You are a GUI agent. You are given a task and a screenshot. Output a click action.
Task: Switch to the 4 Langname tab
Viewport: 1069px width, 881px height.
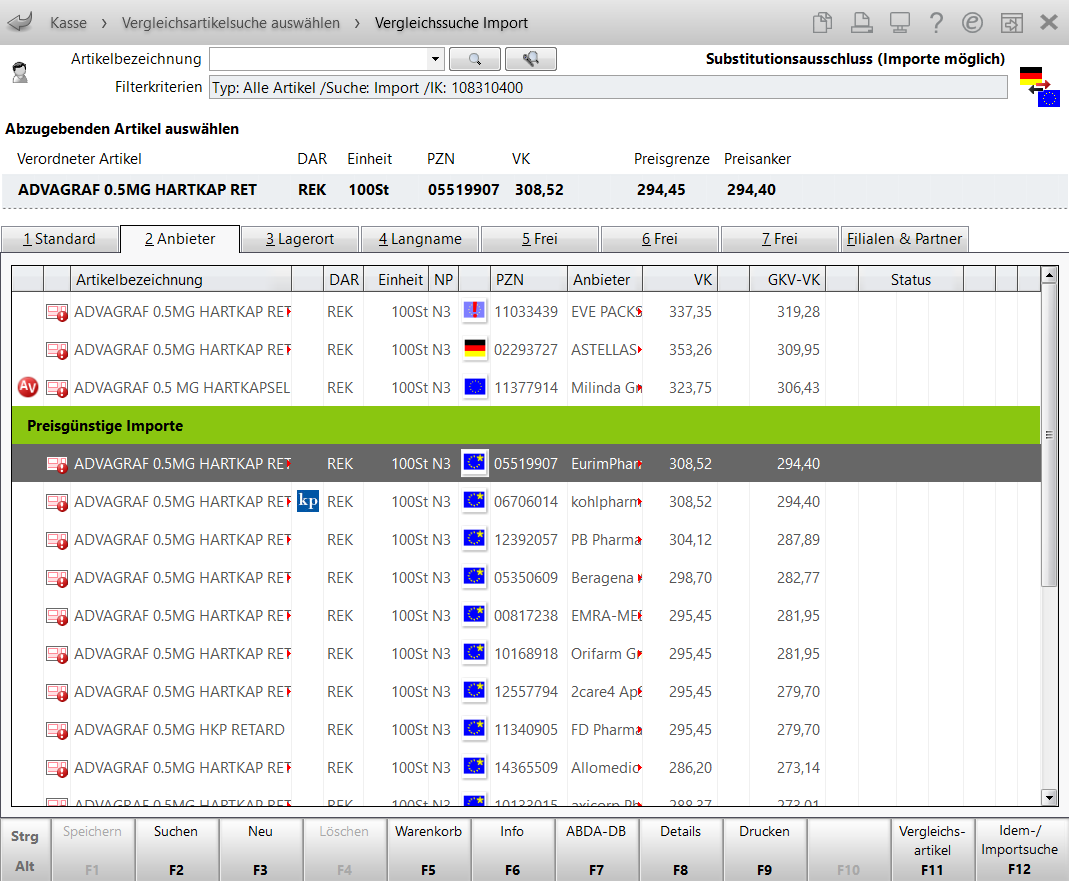[420, 239]
